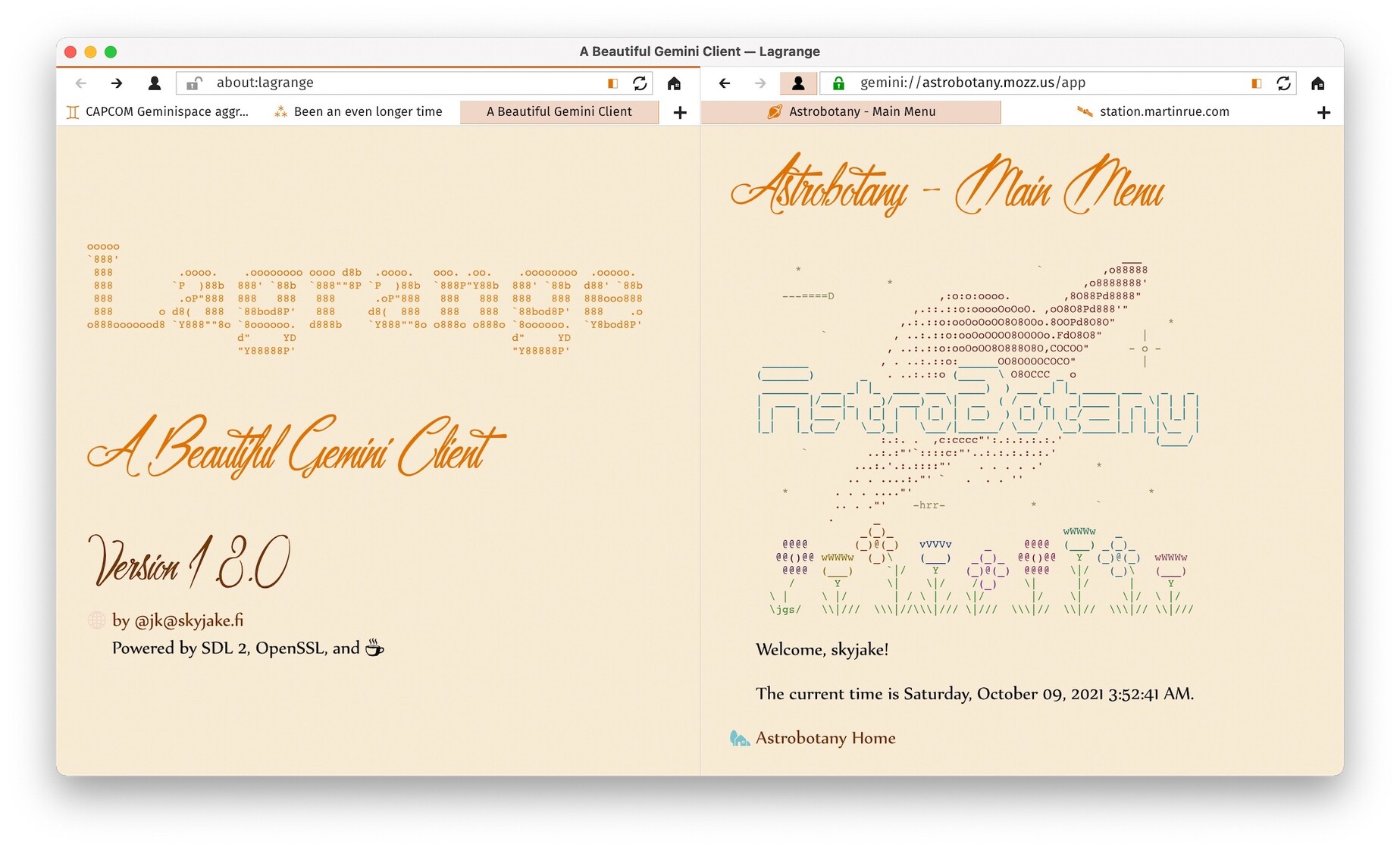Image resolution: width=1400 pixels, height=850 pixels.
Task: Add a new tab in left pane
Action: tap(680, 113)
